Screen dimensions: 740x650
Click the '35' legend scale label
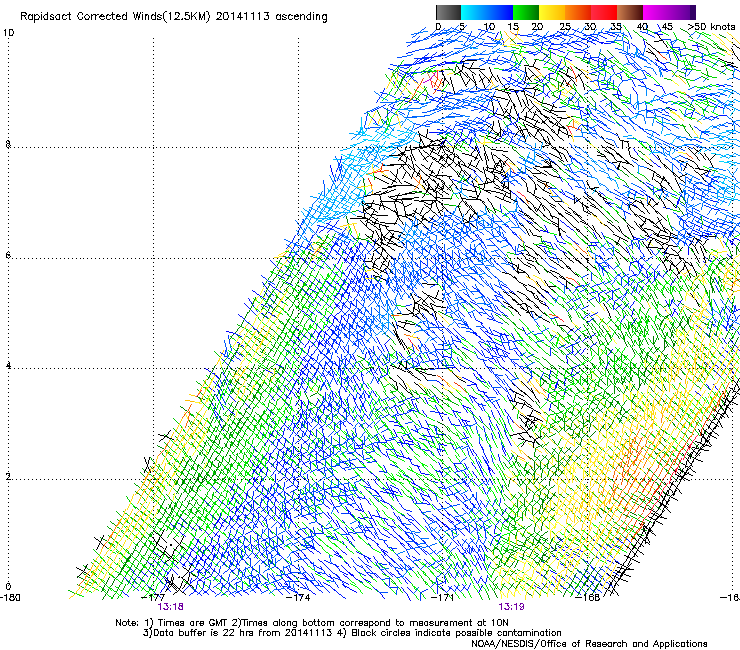616,27
